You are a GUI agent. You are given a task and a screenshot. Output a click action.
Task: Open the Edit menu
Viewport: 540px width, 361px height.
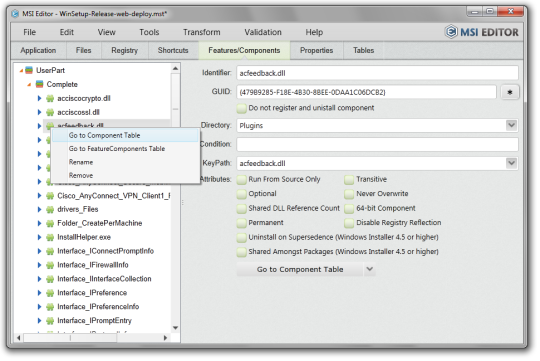[66, 32]
